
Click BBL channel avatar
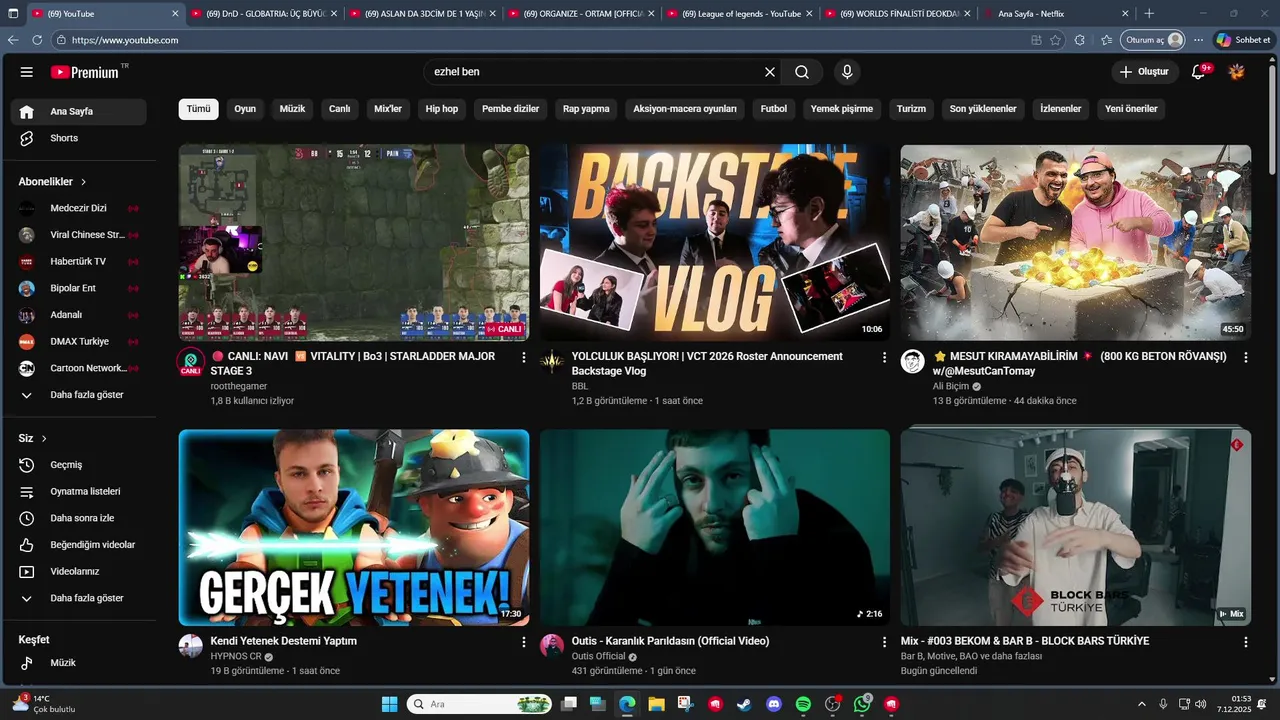[x=552, y=362]
